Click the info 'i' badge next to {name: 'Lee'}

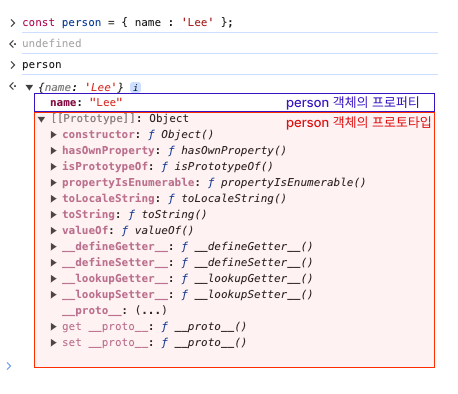[x=135, y=87]
